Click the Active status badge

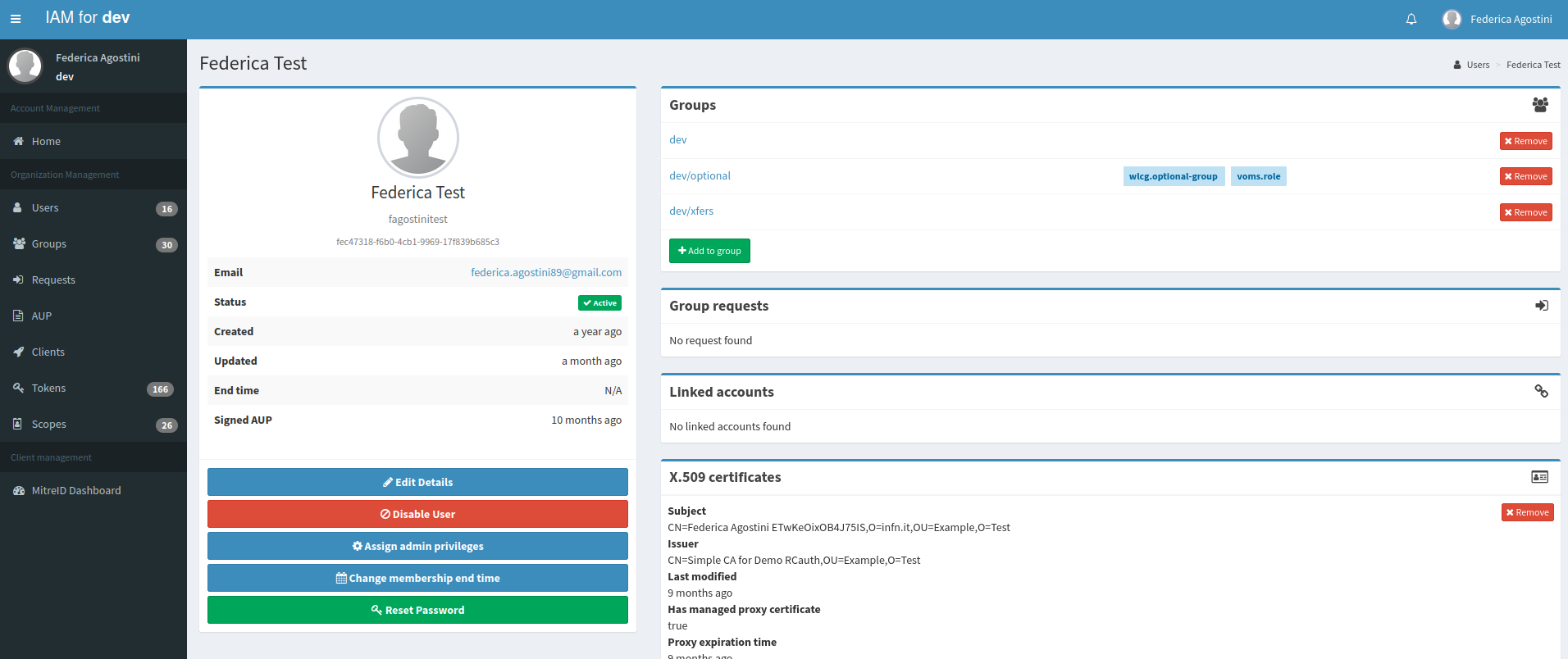click(x=599, y=302)
